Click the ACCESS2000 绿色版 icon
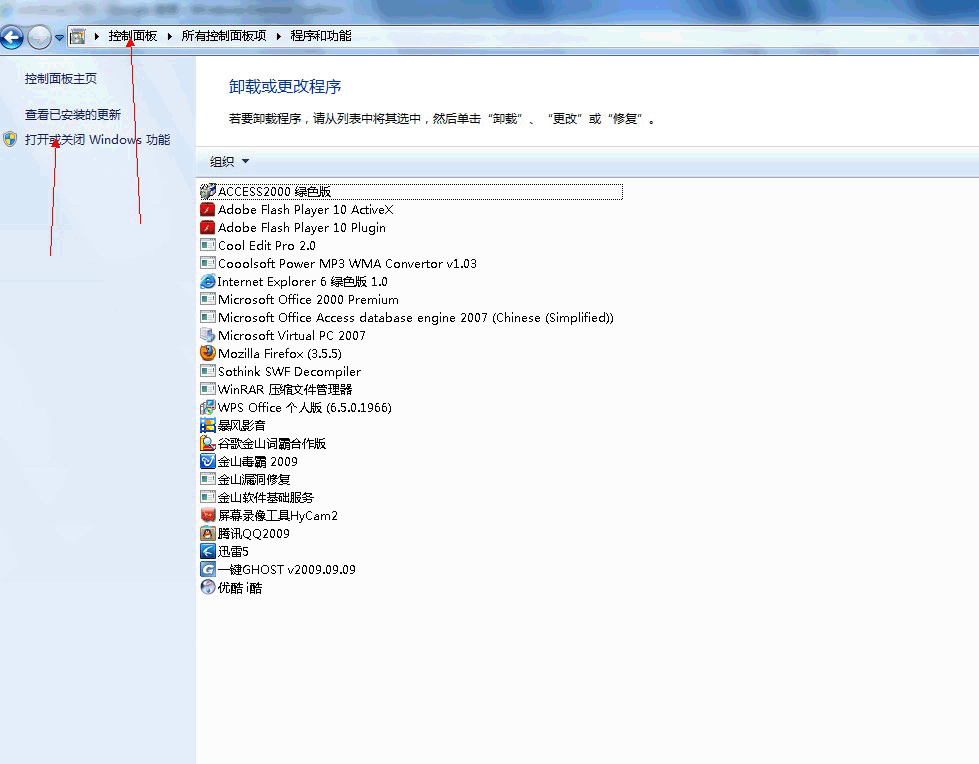Image resolution: width=979 pixels, height=764 pixels. (208, 191)
